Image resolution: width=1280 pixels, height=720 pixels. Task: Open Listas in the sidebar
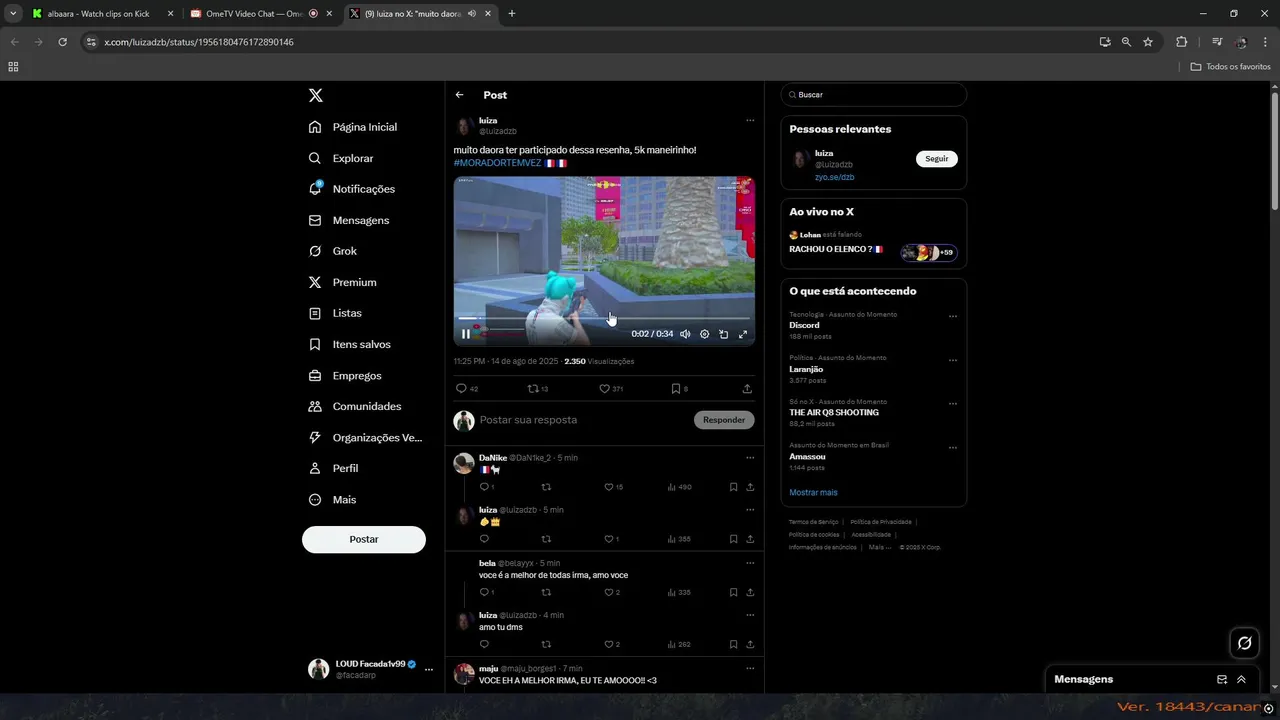[x=335, y=313]
